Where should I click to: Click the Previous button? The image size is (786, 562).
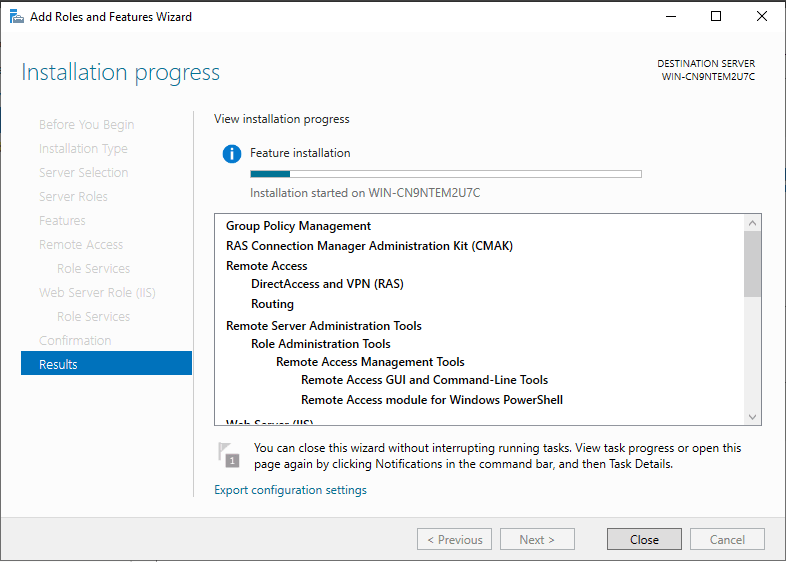pos(454,540)
